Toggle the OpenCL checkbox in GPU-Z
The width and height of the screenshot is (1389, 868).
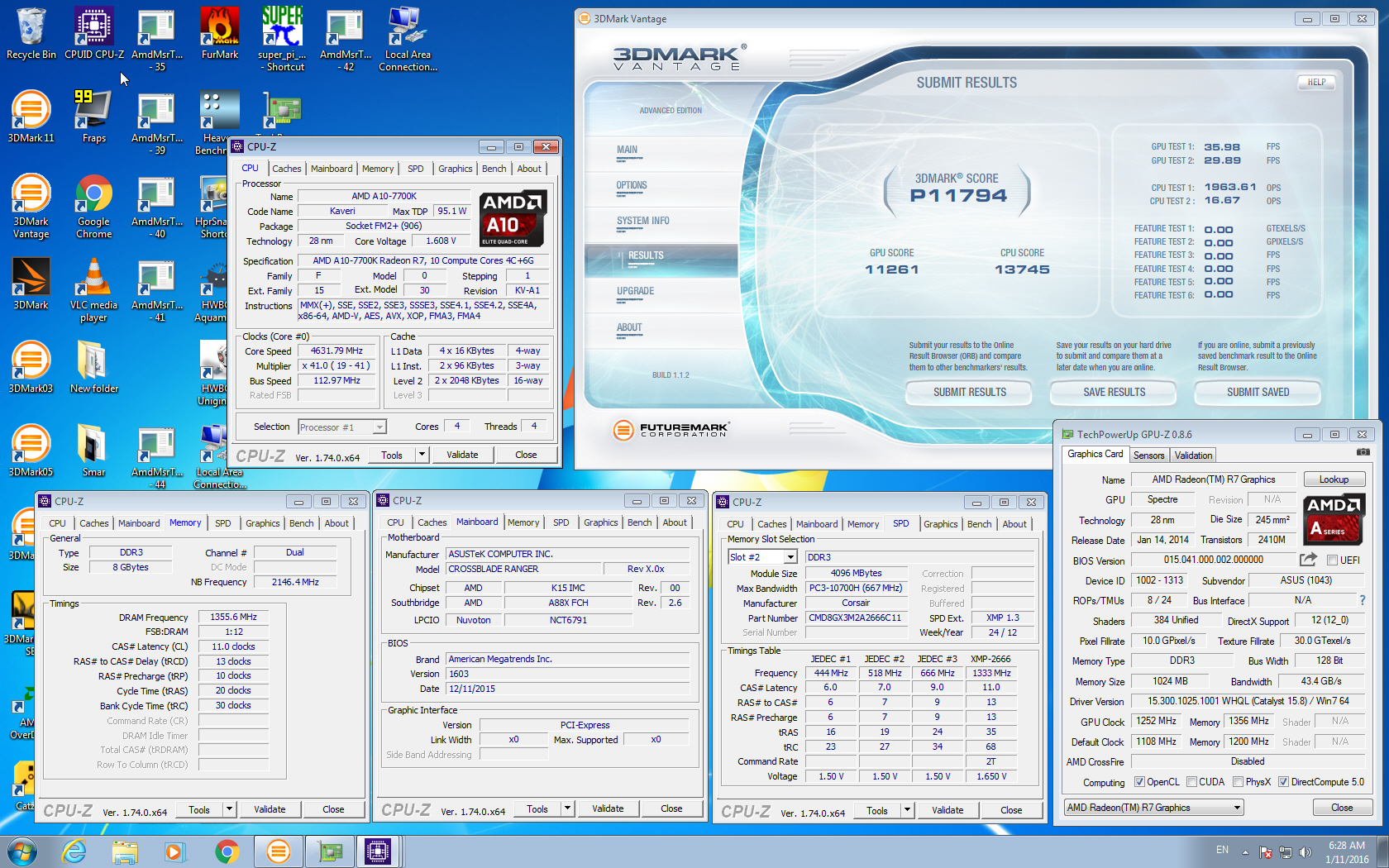click(x=1139, y=782)
